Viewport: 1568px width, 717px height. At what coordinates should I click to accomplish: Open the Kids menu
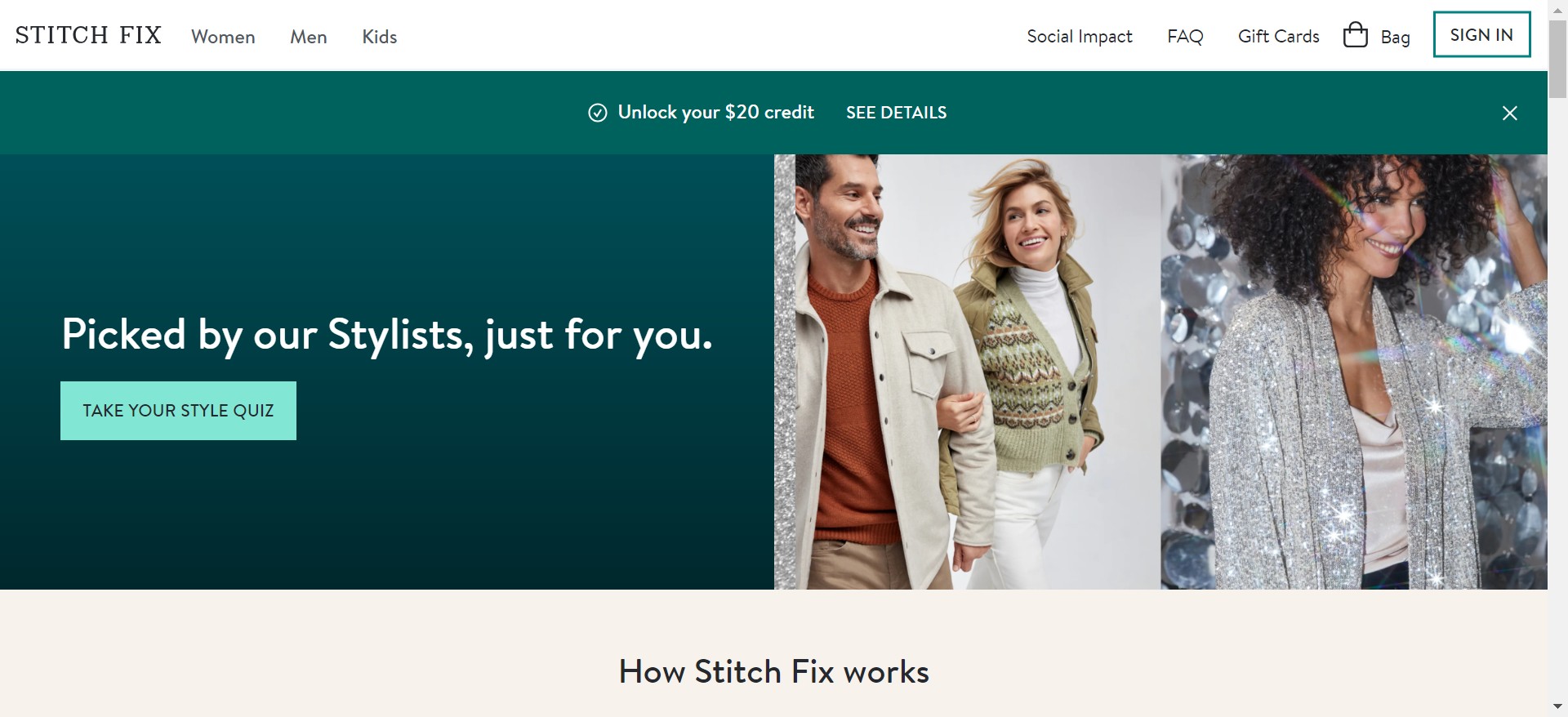[x=380, y=37]
